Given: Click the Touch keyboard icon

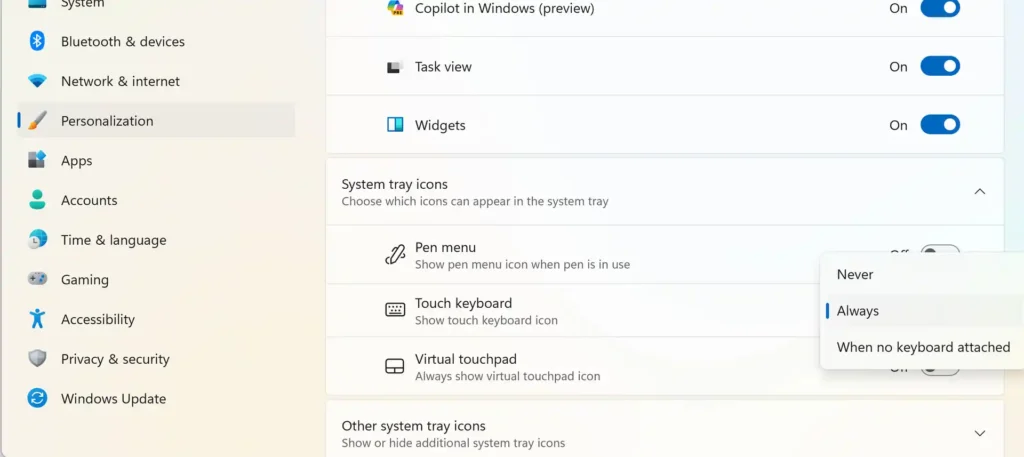Looking at the screenshot, I should (395, 310).
